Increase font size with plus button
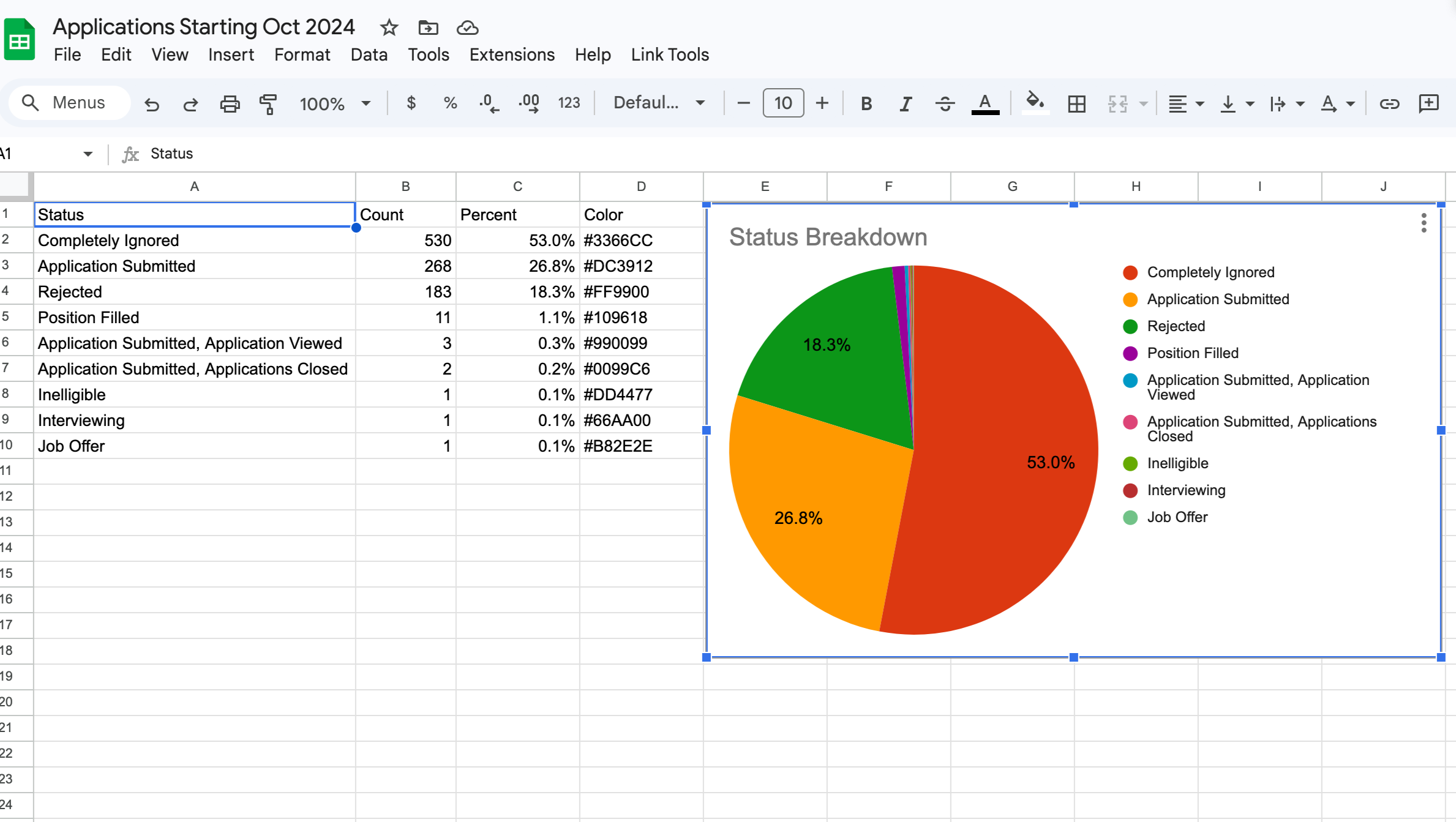 click(x=822, y=103)
